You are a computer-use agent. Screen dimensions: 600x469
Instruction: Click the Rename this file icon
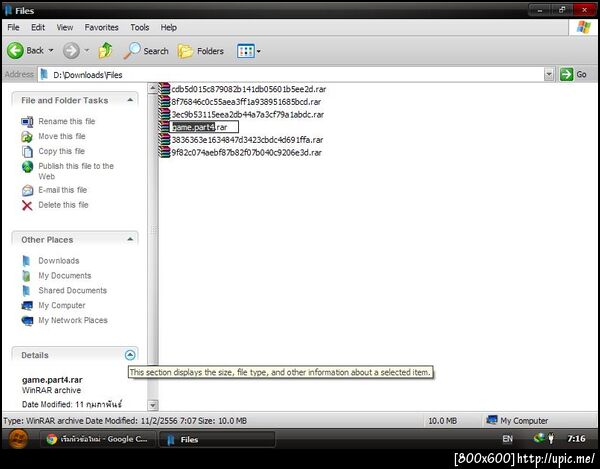(27, 122)
